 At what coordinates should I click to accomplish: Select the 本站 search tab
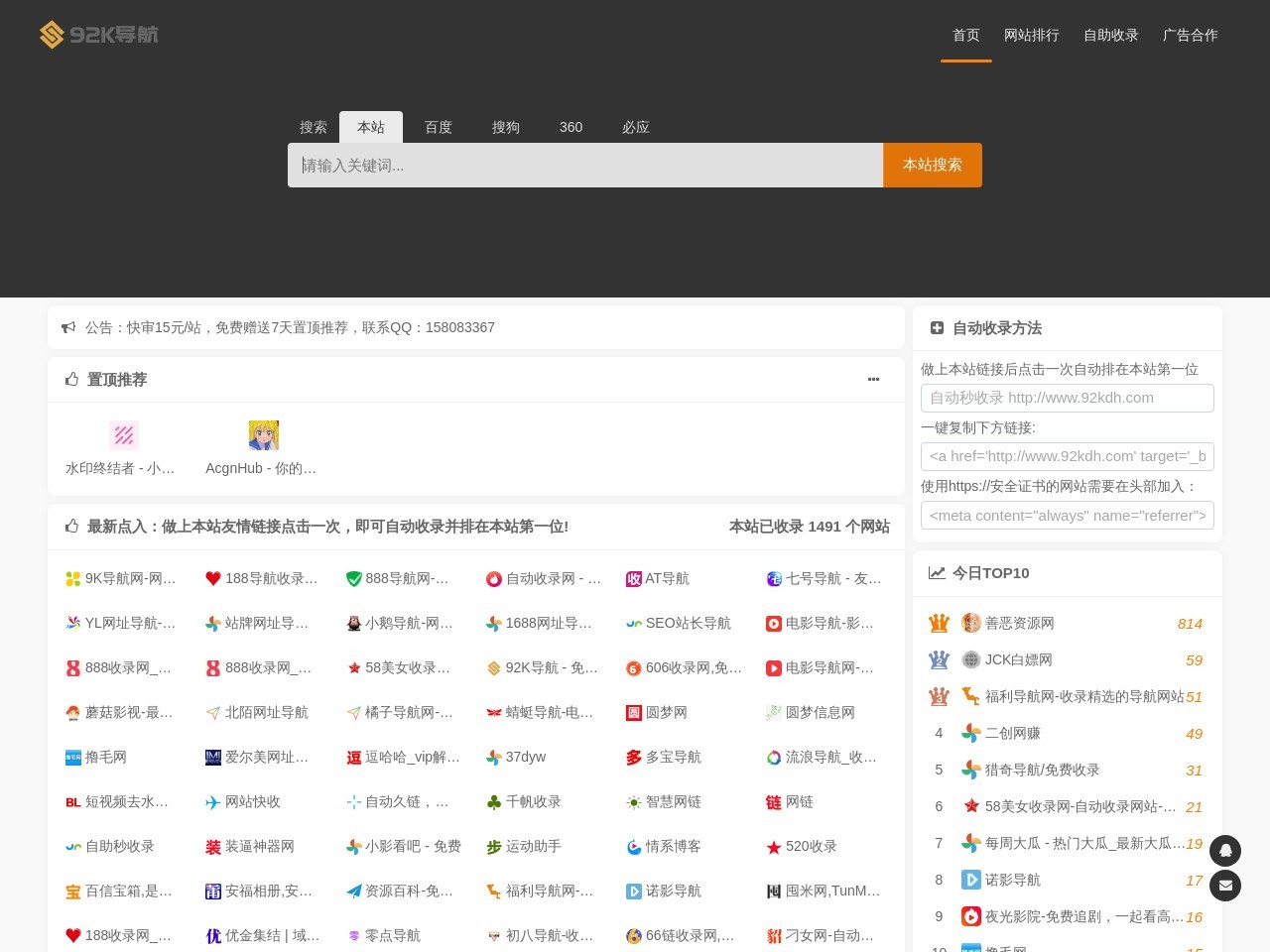click(371, 127)
